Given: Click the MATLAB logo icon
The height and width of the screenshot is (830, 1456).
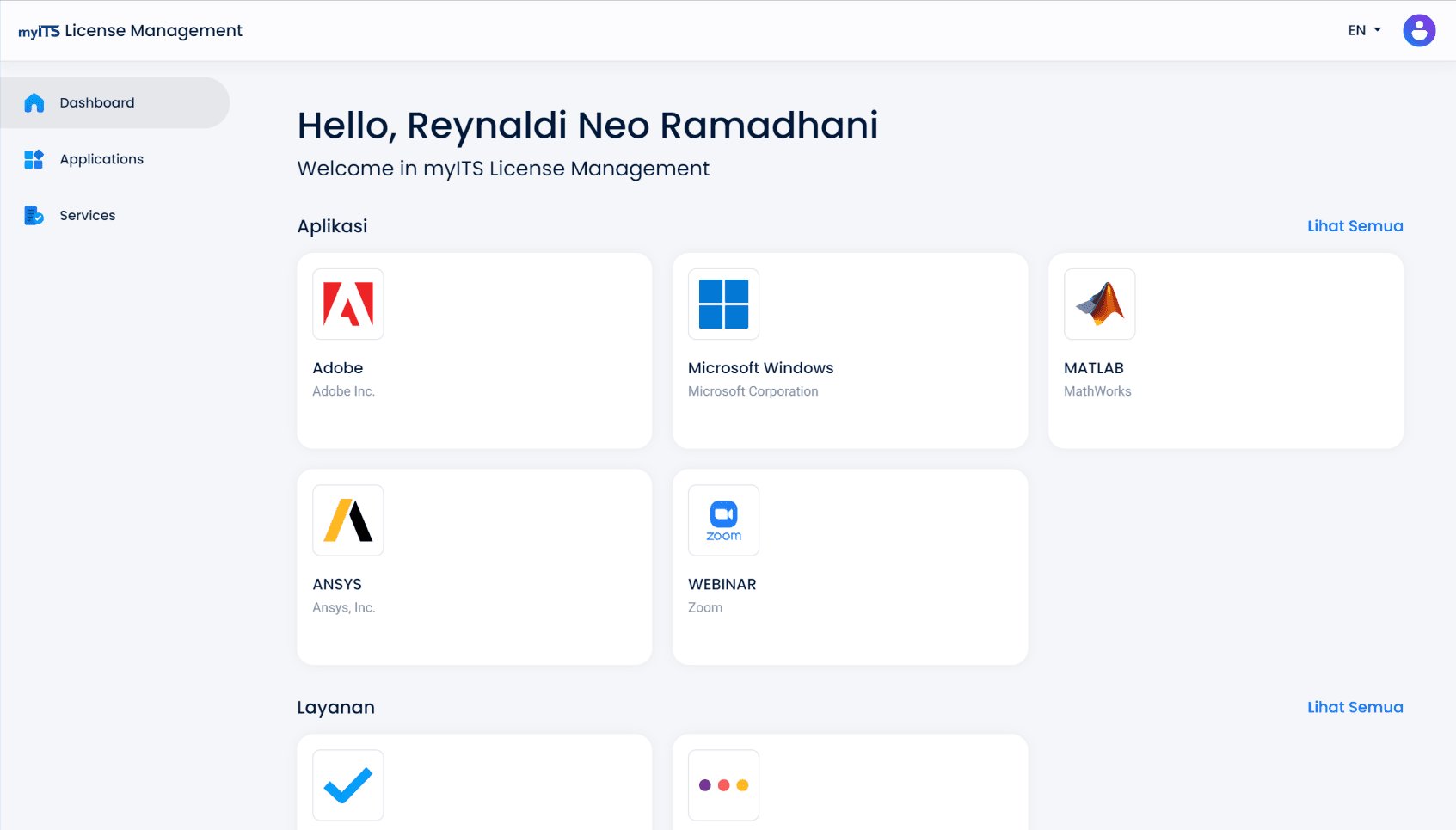Looking at the screenshot, I should click(1099, 304).
